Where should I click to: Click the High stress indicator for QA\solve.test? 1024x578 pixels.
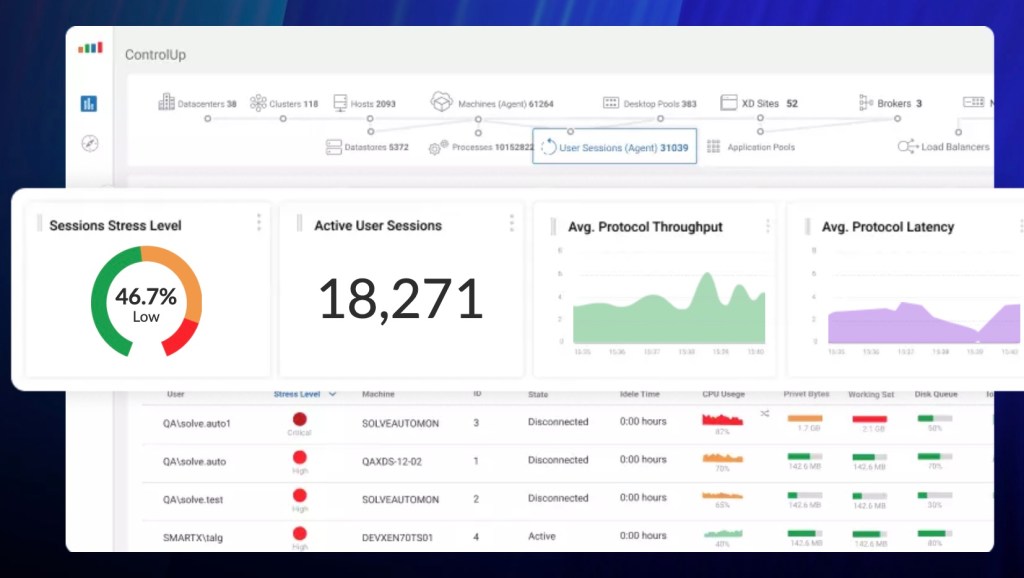tap(300, 495)
